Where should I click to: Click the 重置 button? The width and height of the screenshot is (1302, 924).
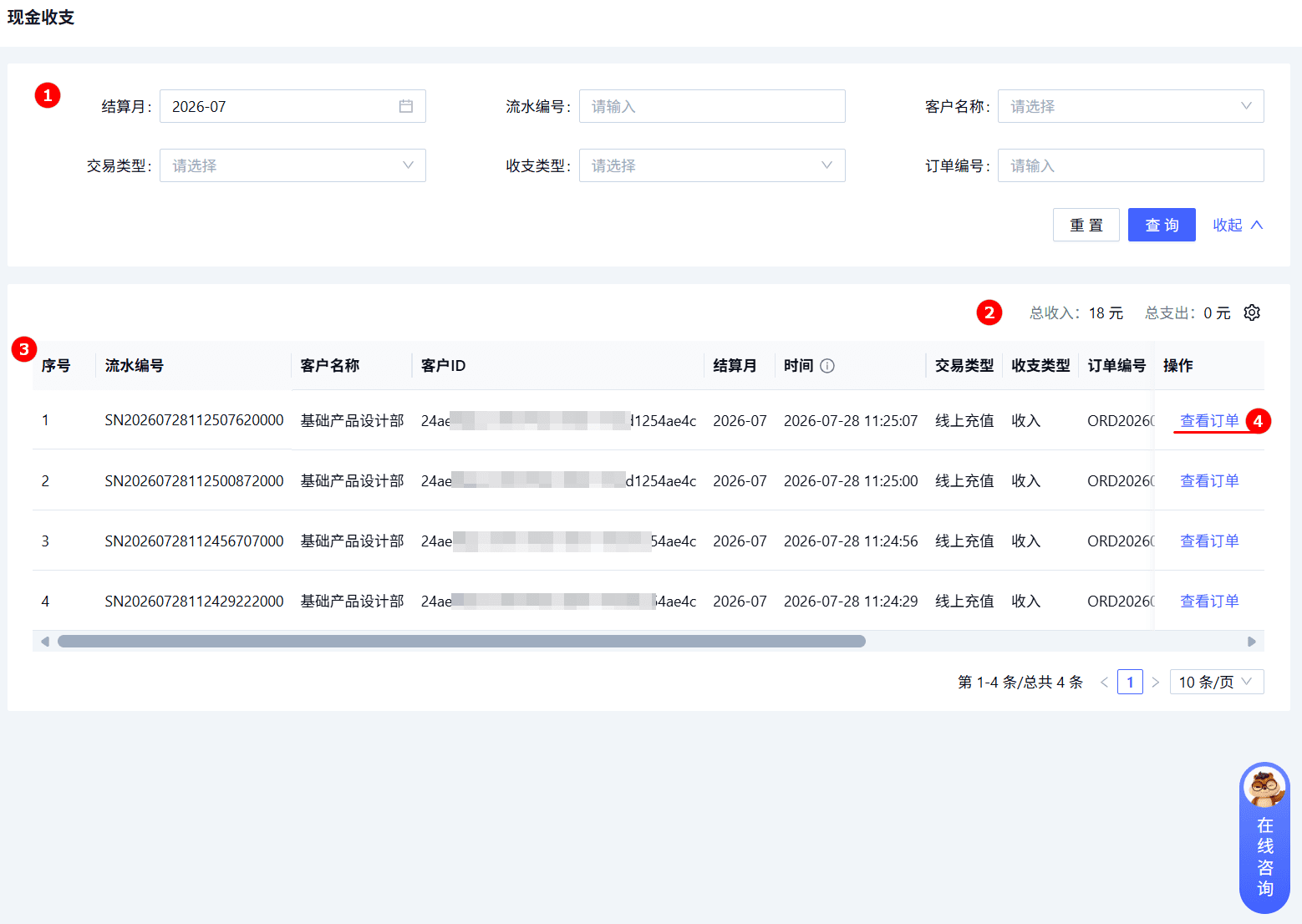1086,225
